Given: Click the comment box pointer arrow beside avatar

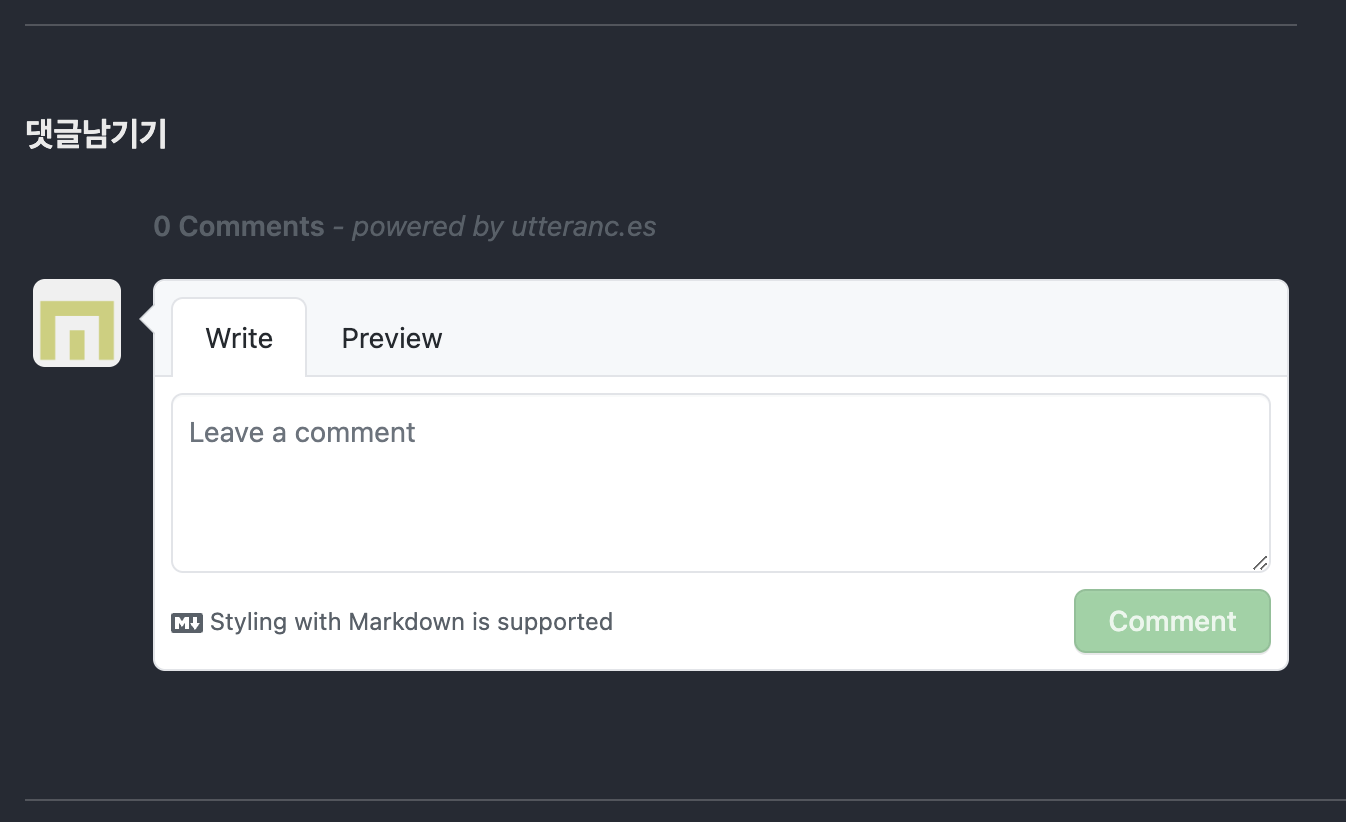Looking at the screenshot, I should coord(146,320).
